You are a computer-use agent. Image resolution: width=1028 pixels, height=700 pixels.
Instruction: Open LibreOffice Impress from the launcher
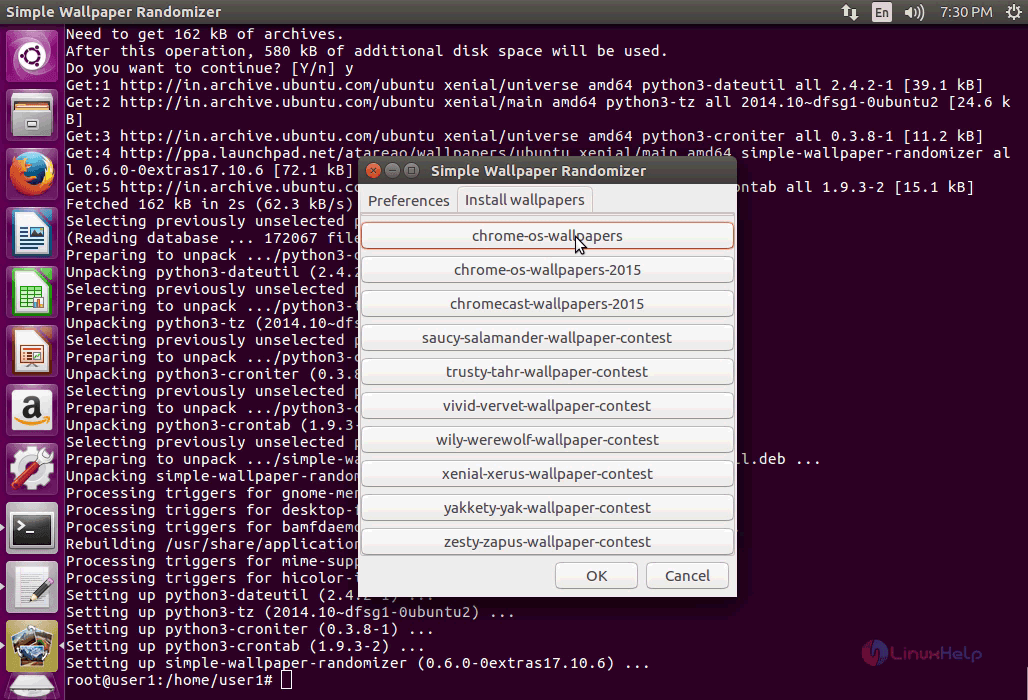coord(31,351)
